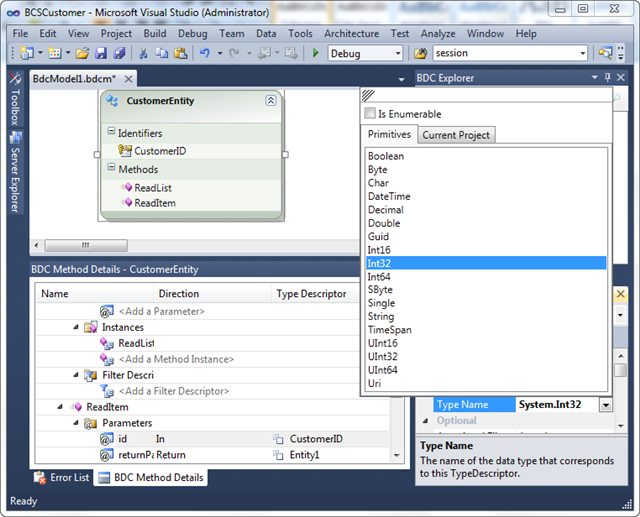
Task: Click the Copy toolbar icon
Action: point(162,53)
